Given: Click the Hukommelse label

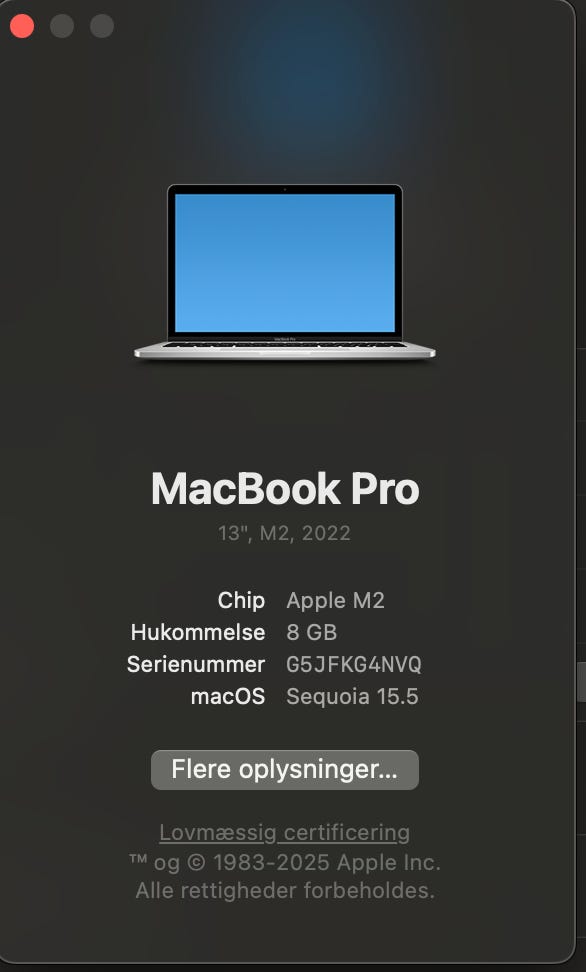Looking at the screenshot, I should [198, 632].
